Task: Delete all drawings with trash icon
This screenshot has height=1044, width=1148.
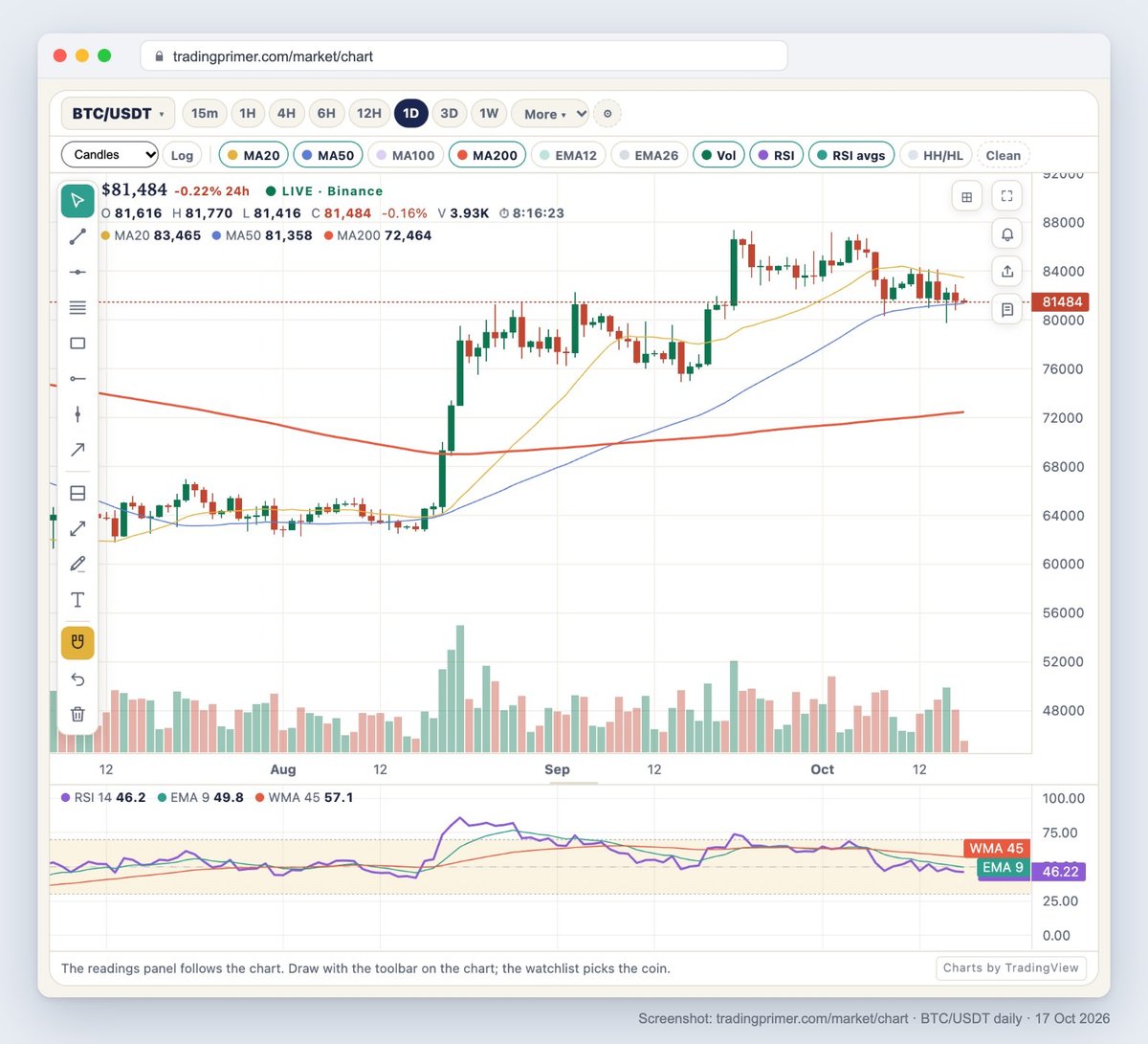Action: [77, 714]
